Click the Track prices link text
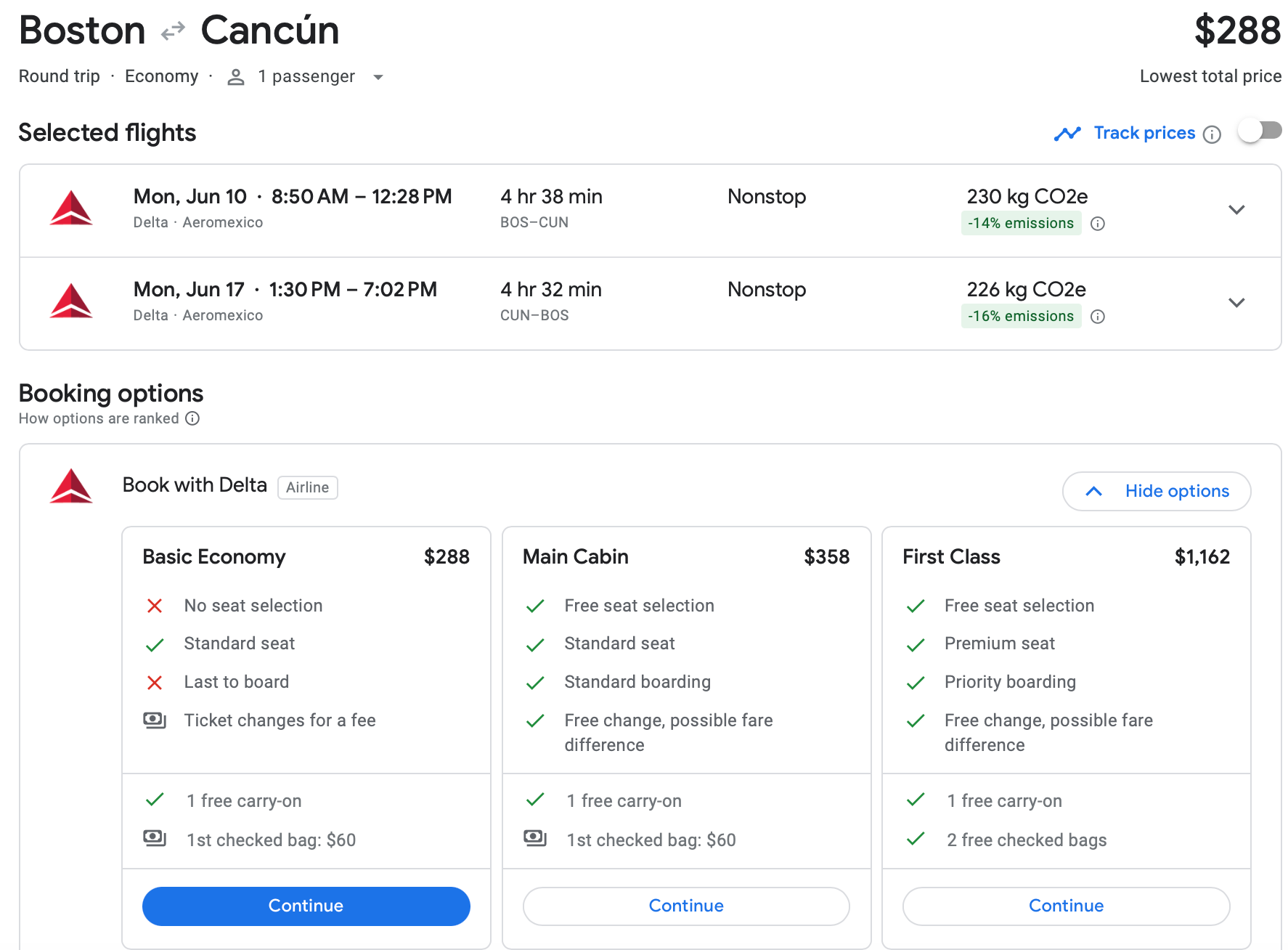 pos(1144,133)
